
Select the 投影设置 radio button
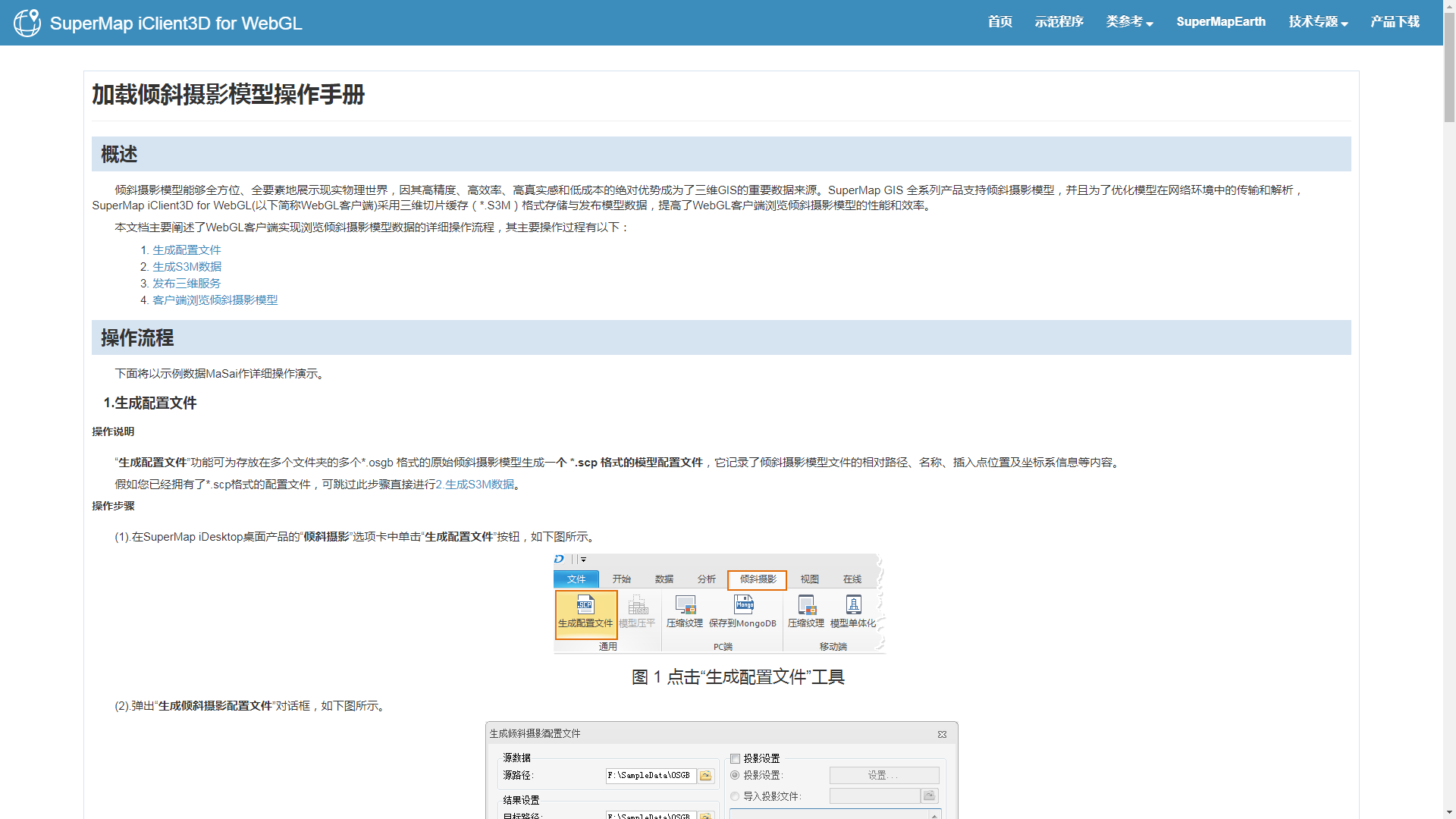(735, 775)
